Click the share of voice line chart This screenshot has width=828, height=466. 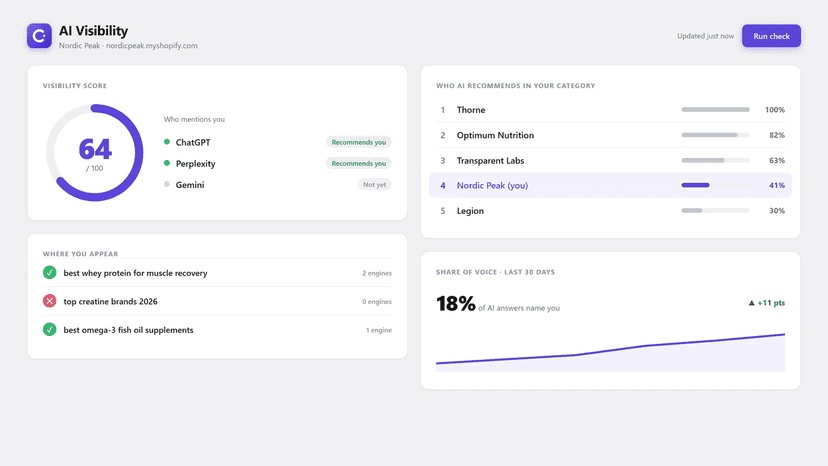(610, 352)
